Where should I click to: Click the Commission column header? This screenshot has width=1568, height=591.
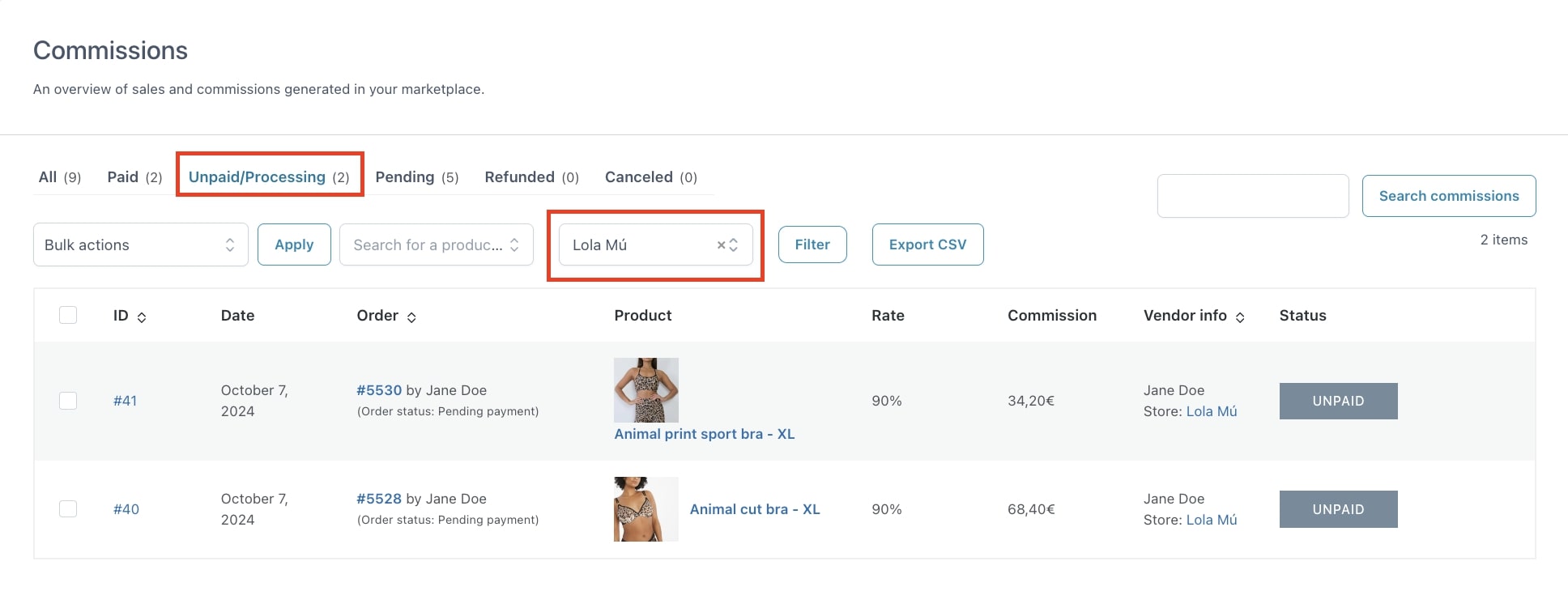(1052, 315)
